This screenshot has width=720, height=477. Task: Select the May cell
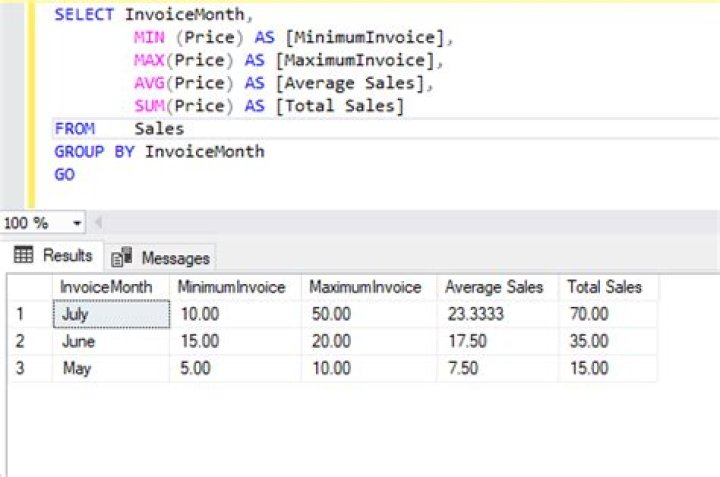point(111,368)
